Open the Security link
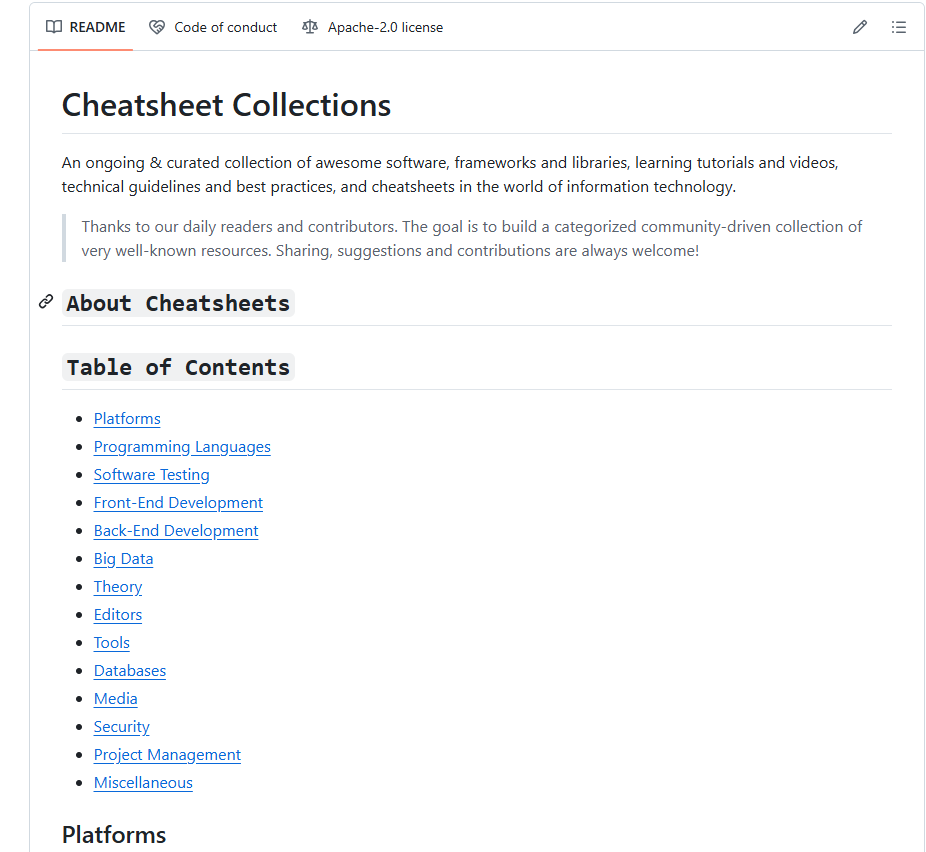 (122, 727)
